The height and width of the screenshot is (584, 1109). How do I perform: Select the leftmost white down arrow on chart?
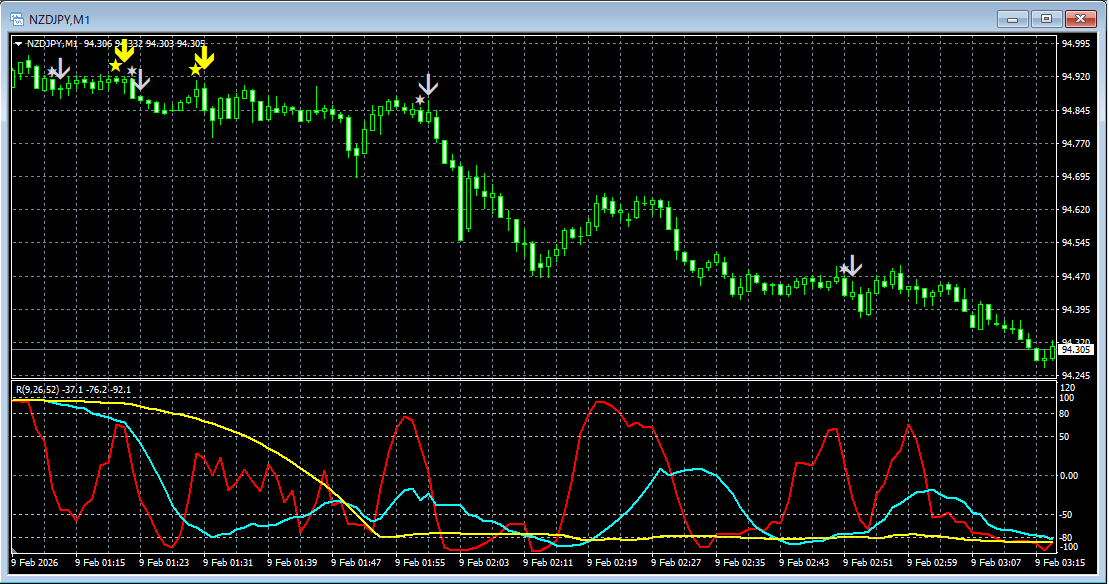[x=60, y=68]
